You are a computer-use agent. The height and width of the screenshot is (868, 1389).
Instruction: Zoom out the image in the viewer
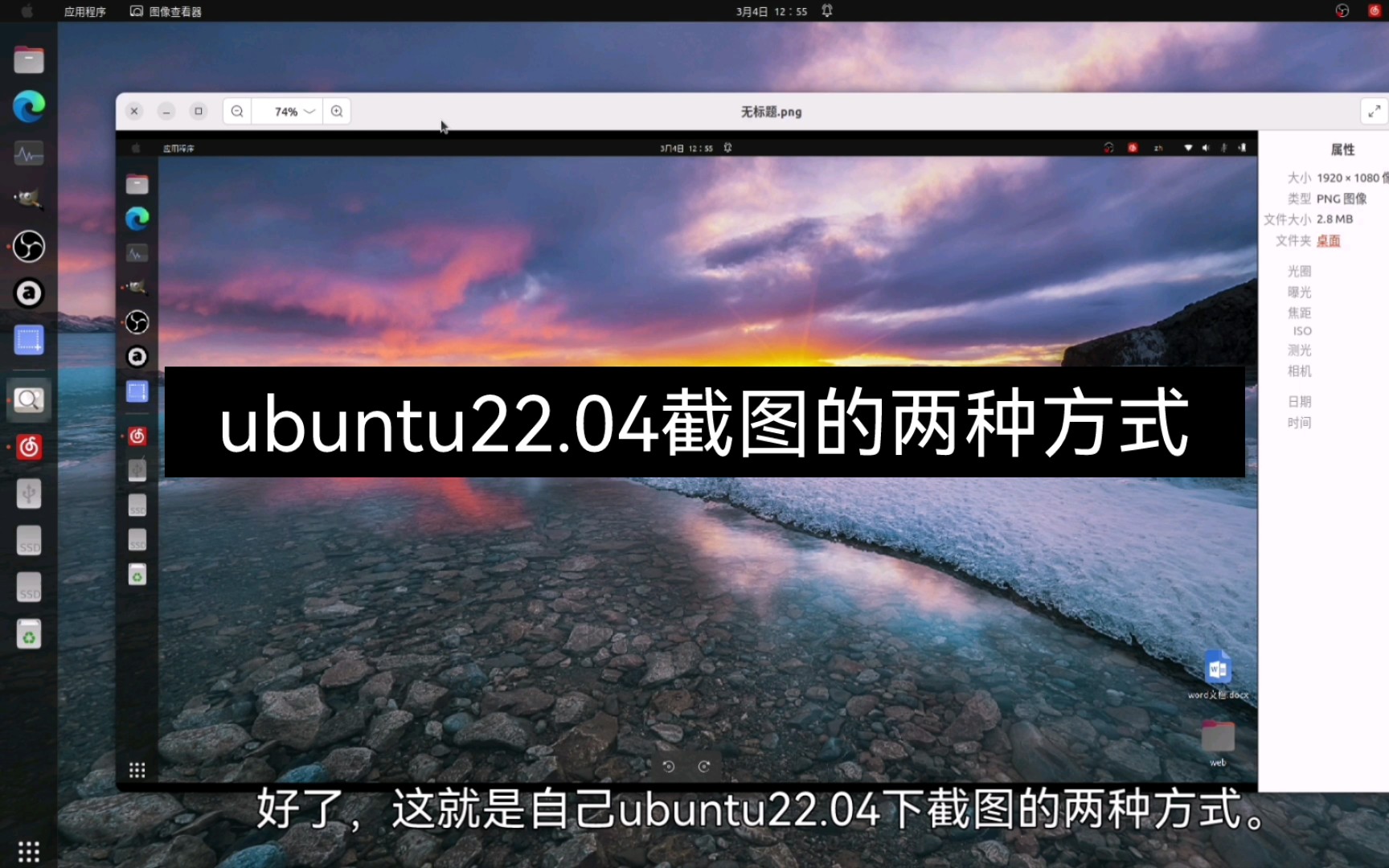pos(237,111)
